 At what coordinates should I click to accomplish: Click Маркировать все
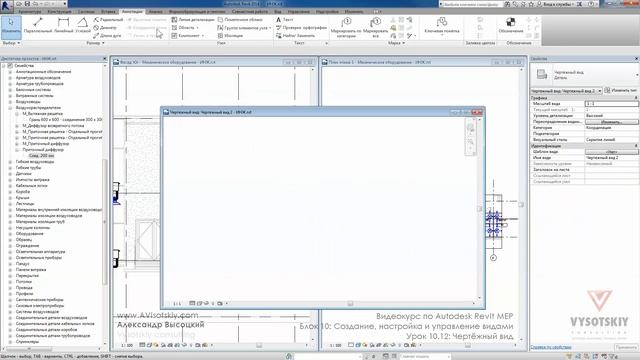375,27
